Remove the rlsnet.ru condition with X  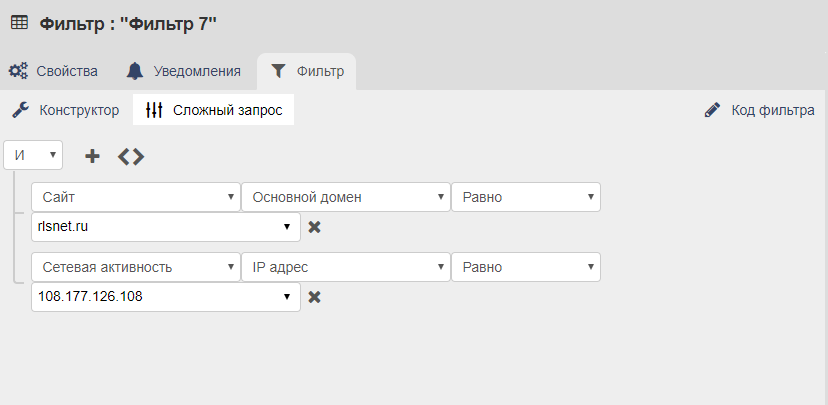click(x=314, y=227)
